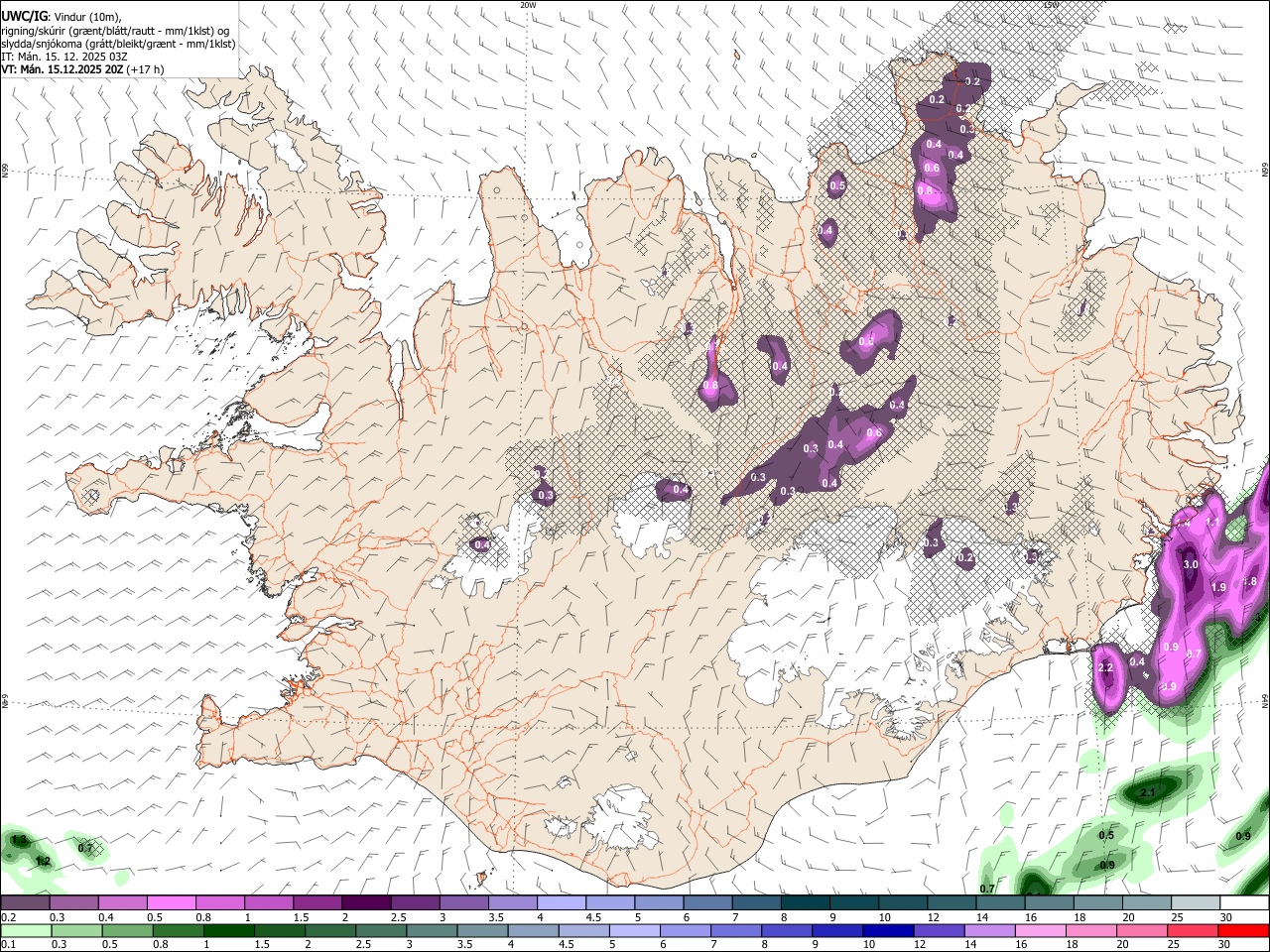Click the 'IT: Mán. 15. 12. 2025 03Z' line
1270x952 pixels.
[x=64, y=57]
